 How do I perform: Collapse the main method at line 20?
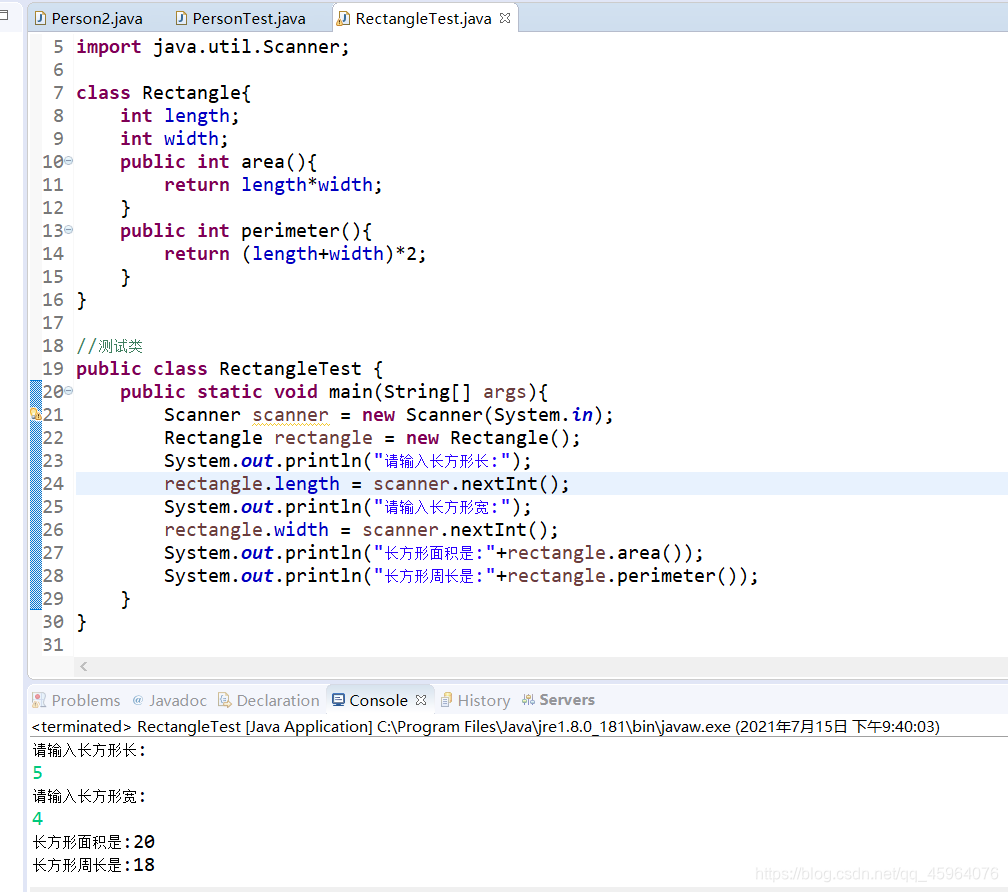click(69, 391)
